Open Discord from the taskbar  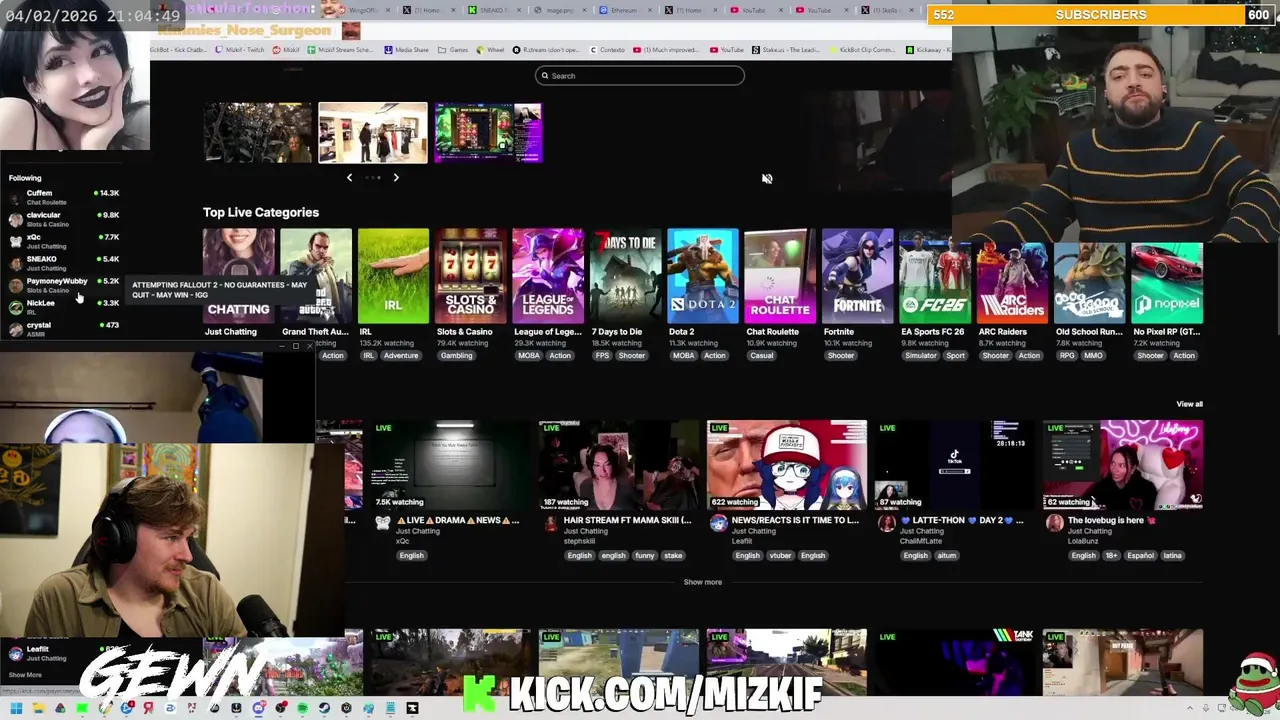pos(258,708)
